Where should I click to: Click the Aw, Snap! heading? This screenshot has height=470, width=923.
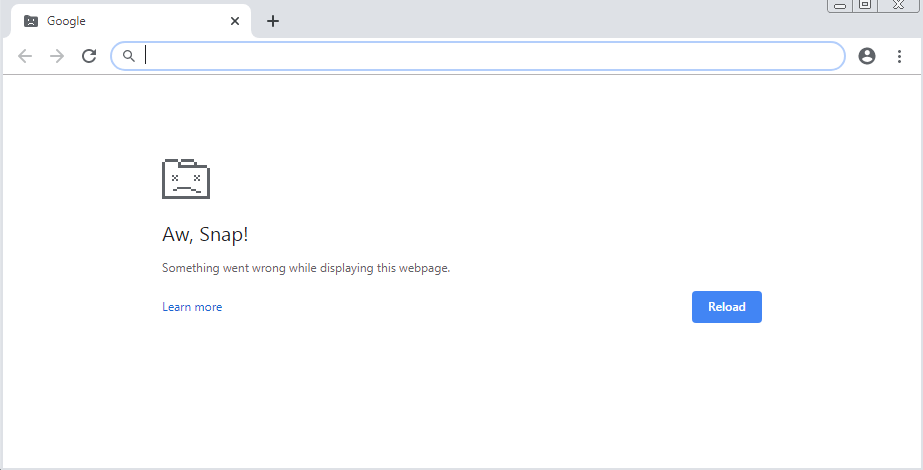(205, 234)
